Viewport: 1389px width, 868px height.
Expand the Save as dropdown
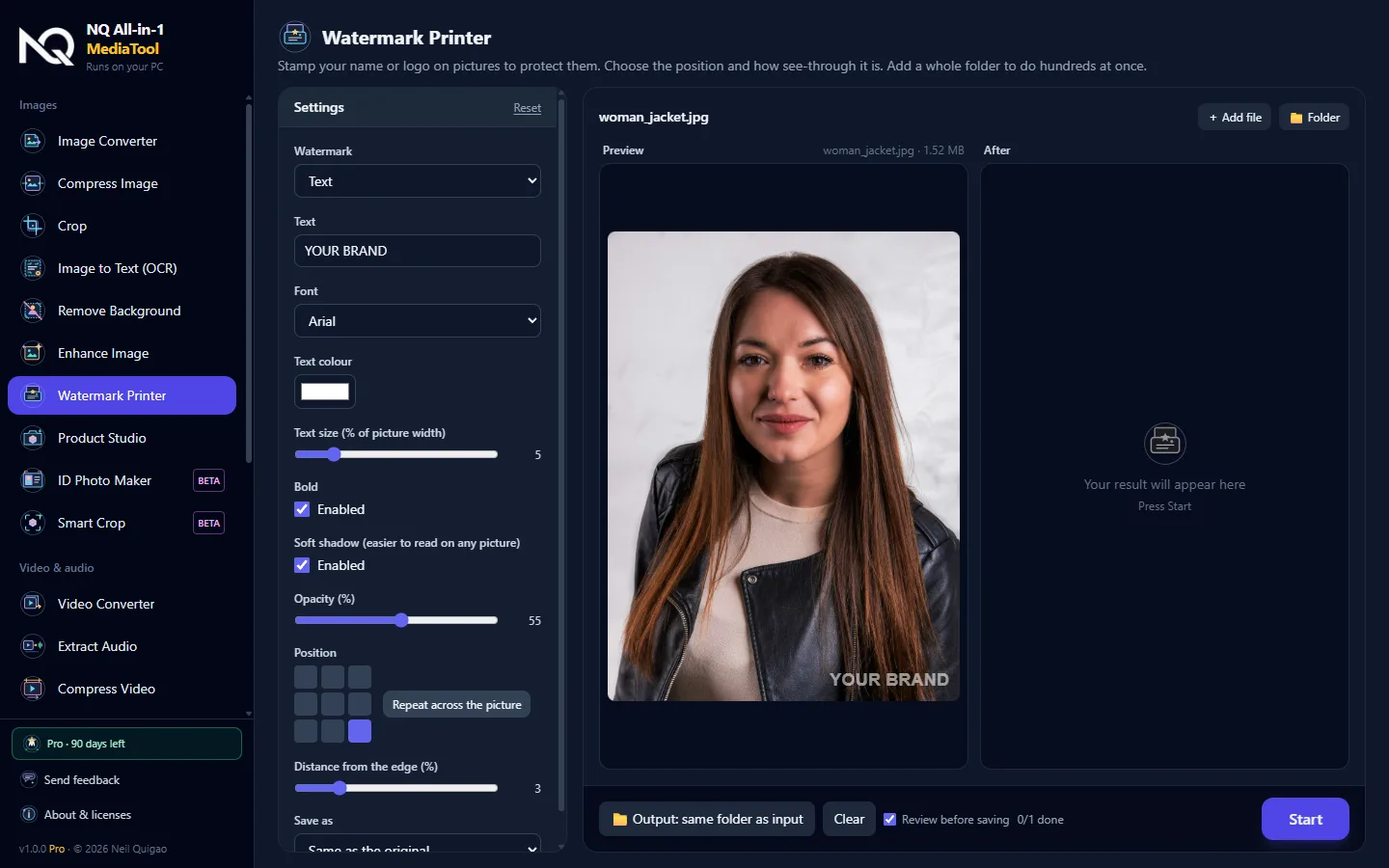click(x=418, y=845)
